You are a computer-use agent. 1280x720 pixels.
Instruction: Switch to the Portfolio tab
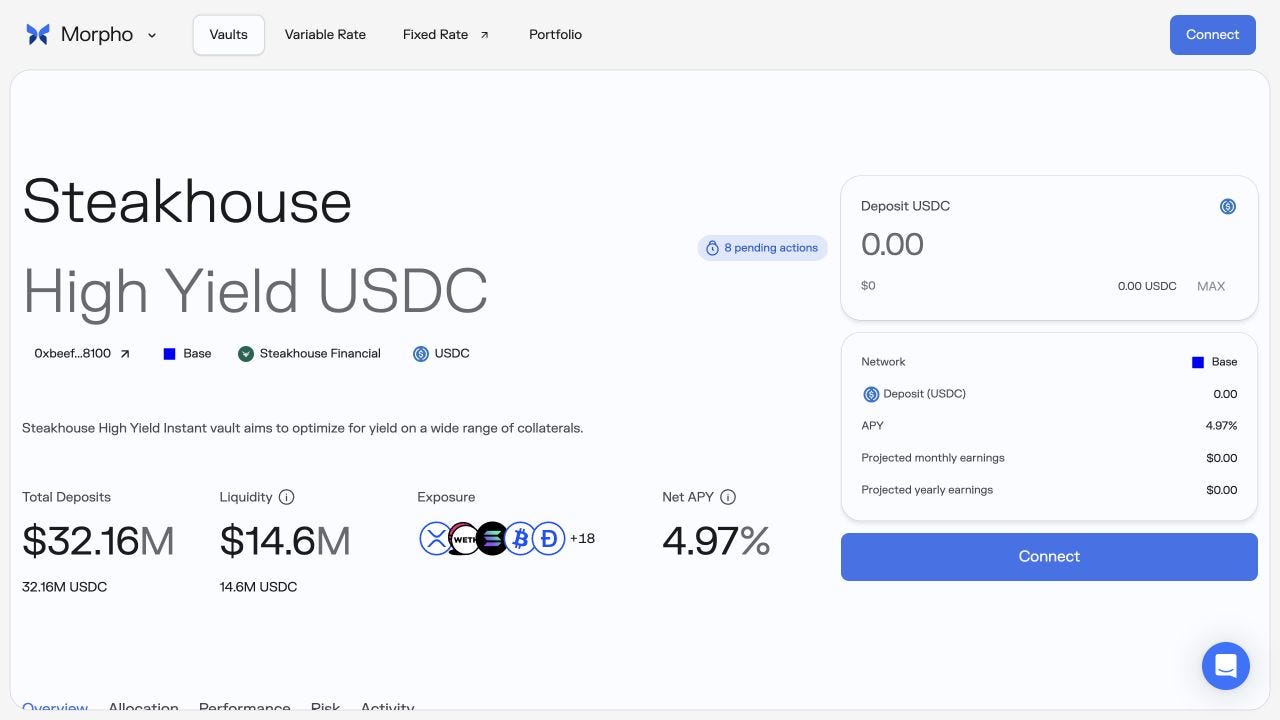click(x=555, y=34)
